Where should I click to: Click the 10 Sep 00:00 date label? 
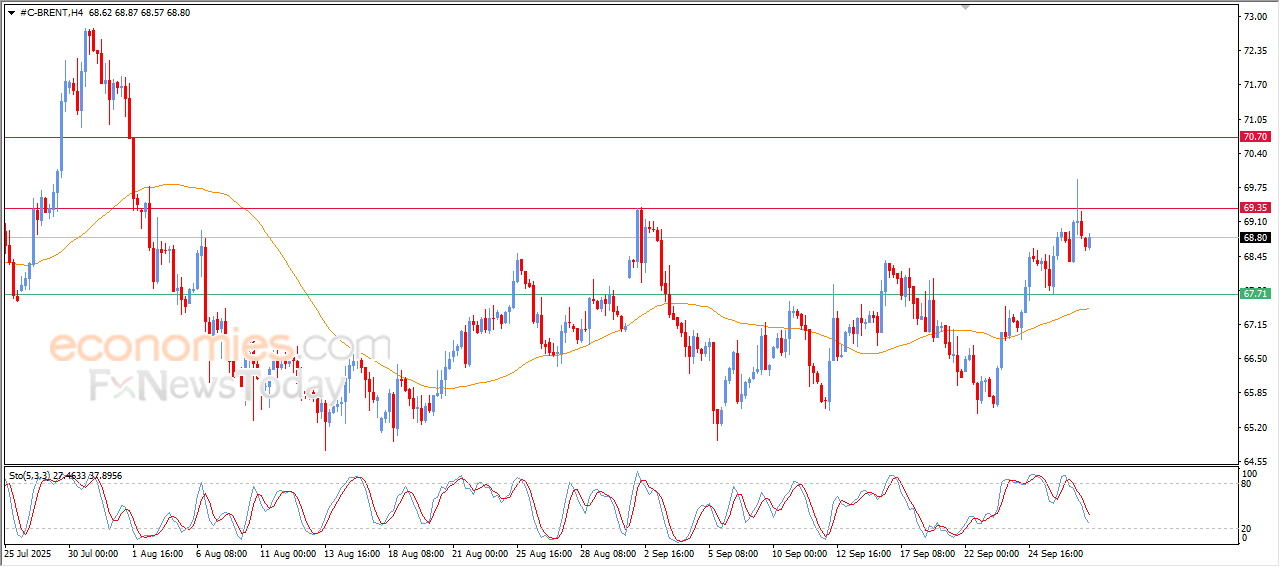[799, 552]
